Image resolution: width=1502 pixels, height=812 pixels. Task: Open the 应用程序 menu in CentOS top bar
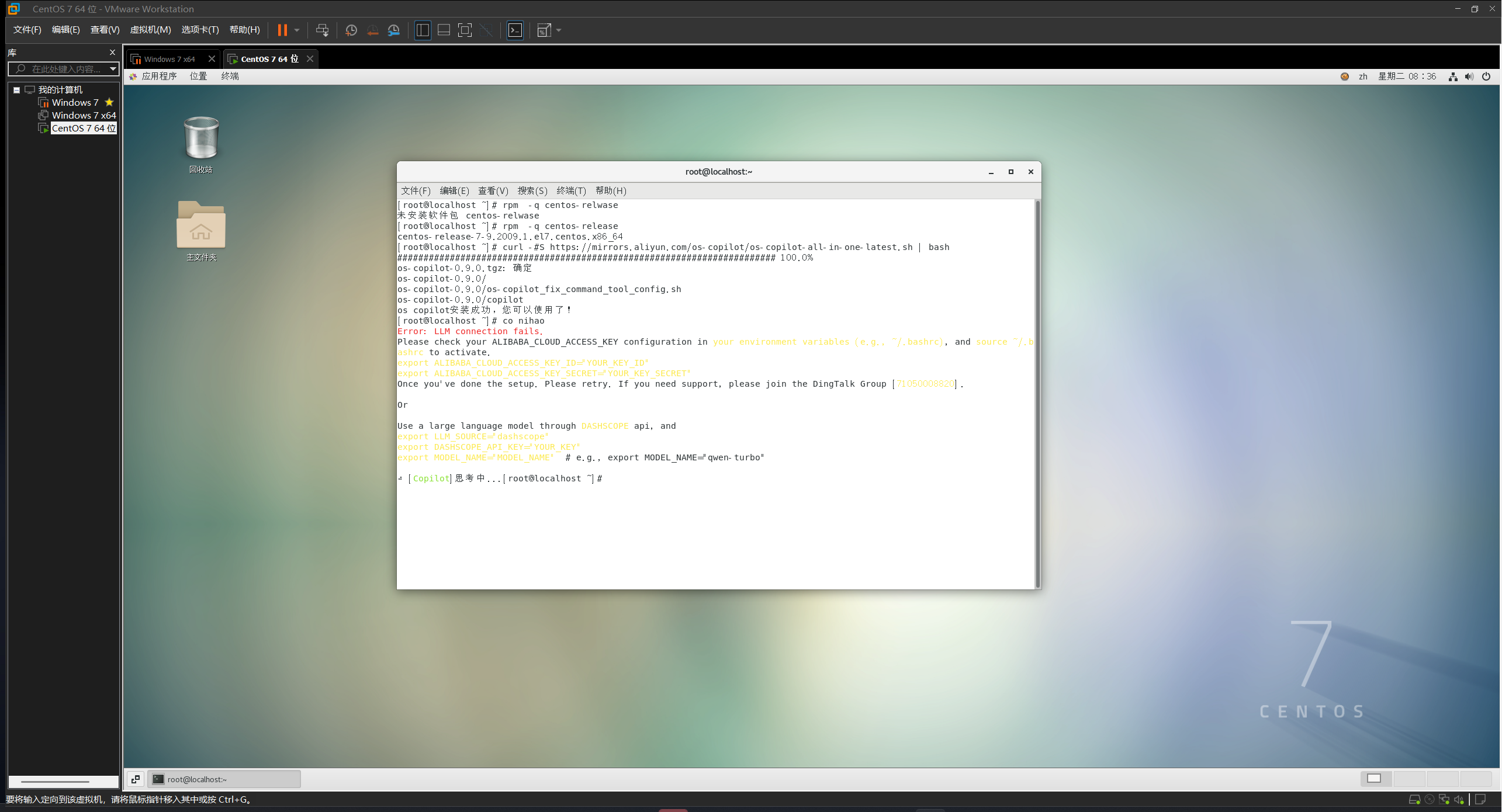point(159,77)
